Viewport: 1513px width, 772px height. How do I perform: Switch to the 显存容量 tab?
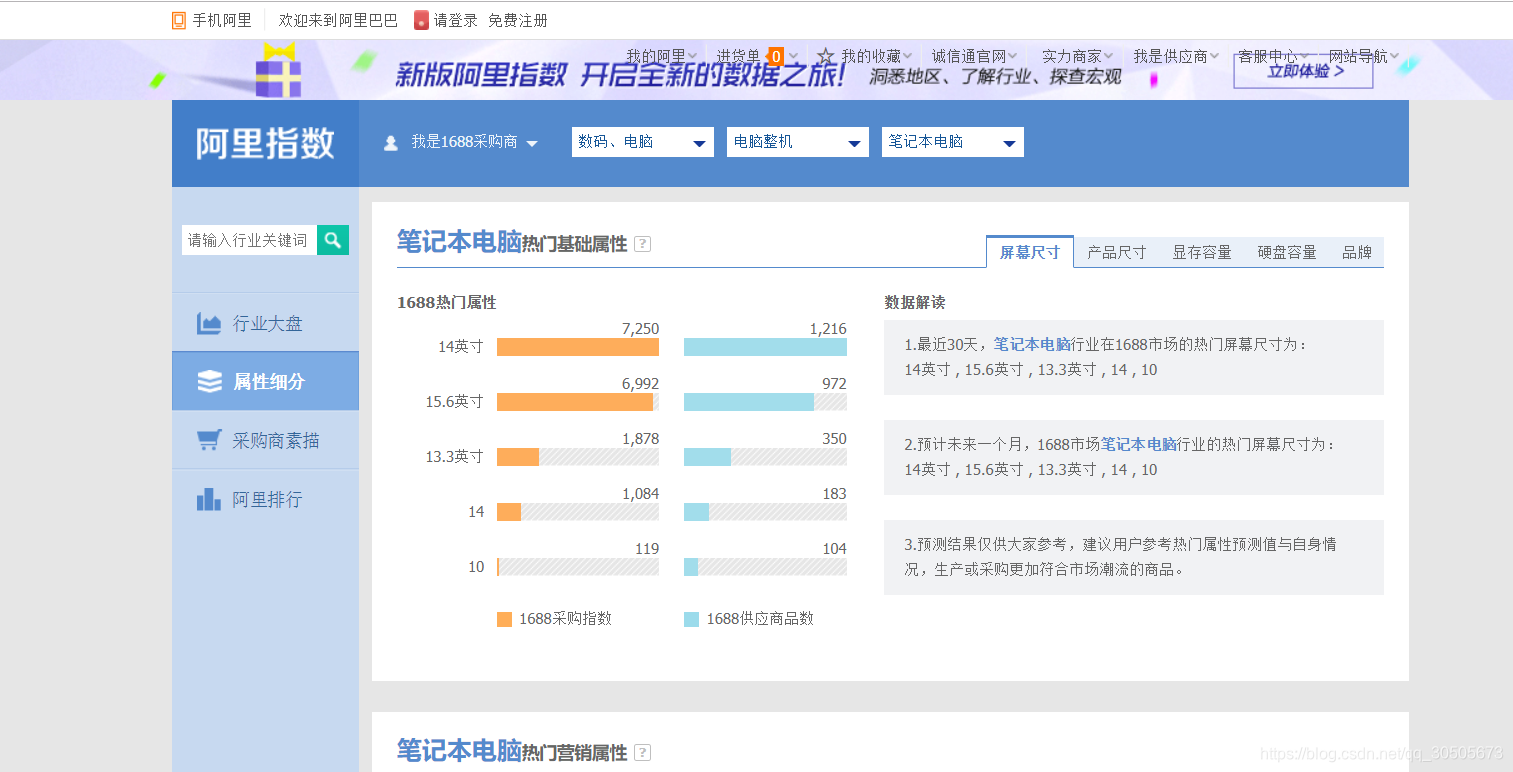[1202, 252]
